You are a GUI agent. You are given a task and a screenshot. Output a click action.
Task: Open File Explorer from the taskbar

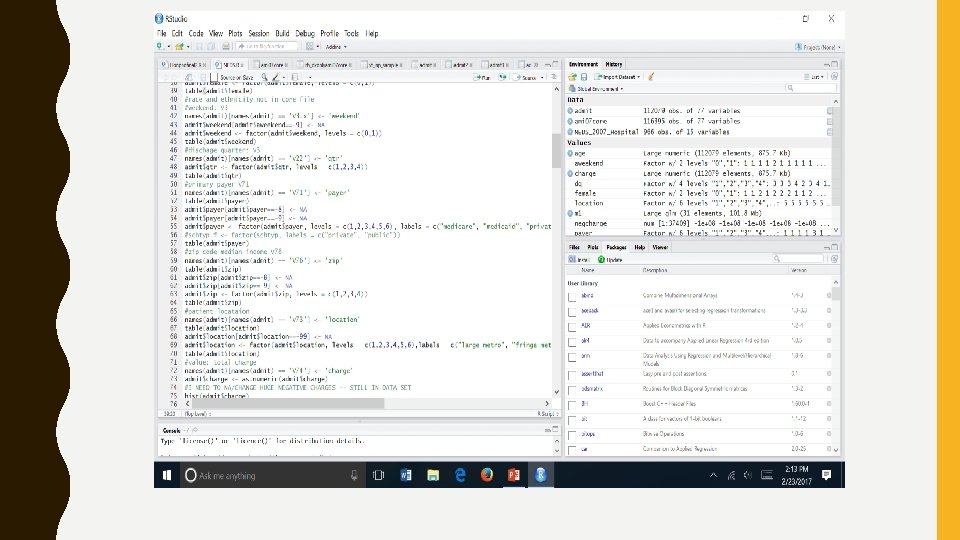(x=433, y=475)
